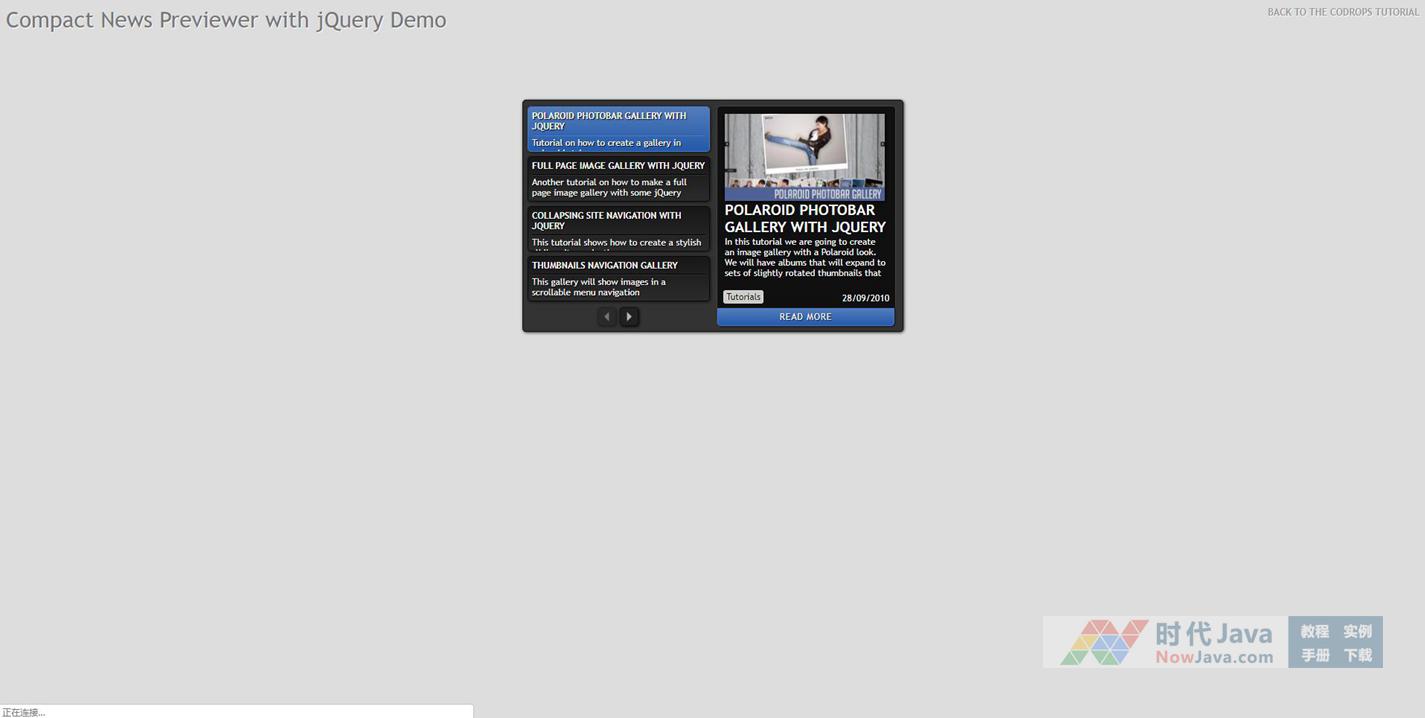
Task: Click the 28/09/2010 date in preview
Action: [865, 298]
